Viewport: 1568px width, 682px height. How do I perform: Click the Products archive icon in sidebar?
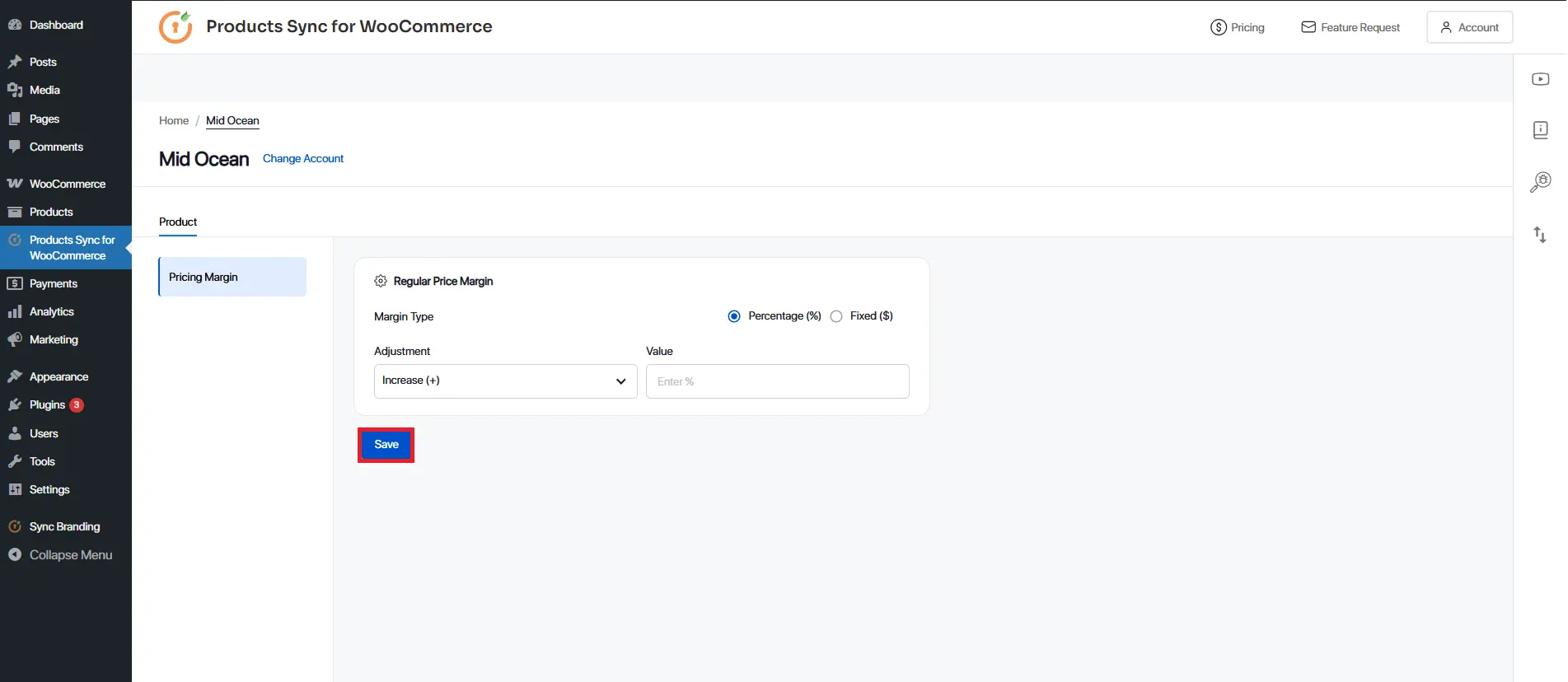(x=15, y=212)
